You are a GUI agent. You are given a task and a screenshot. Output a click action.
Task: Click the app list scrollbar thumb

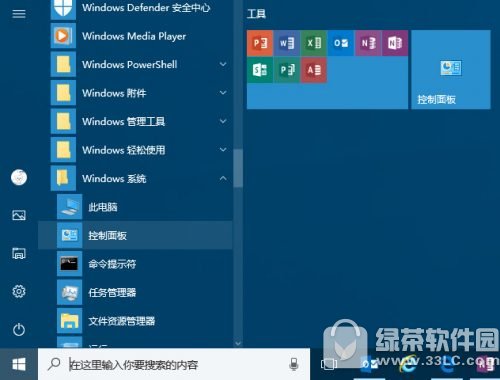[238, 168]
